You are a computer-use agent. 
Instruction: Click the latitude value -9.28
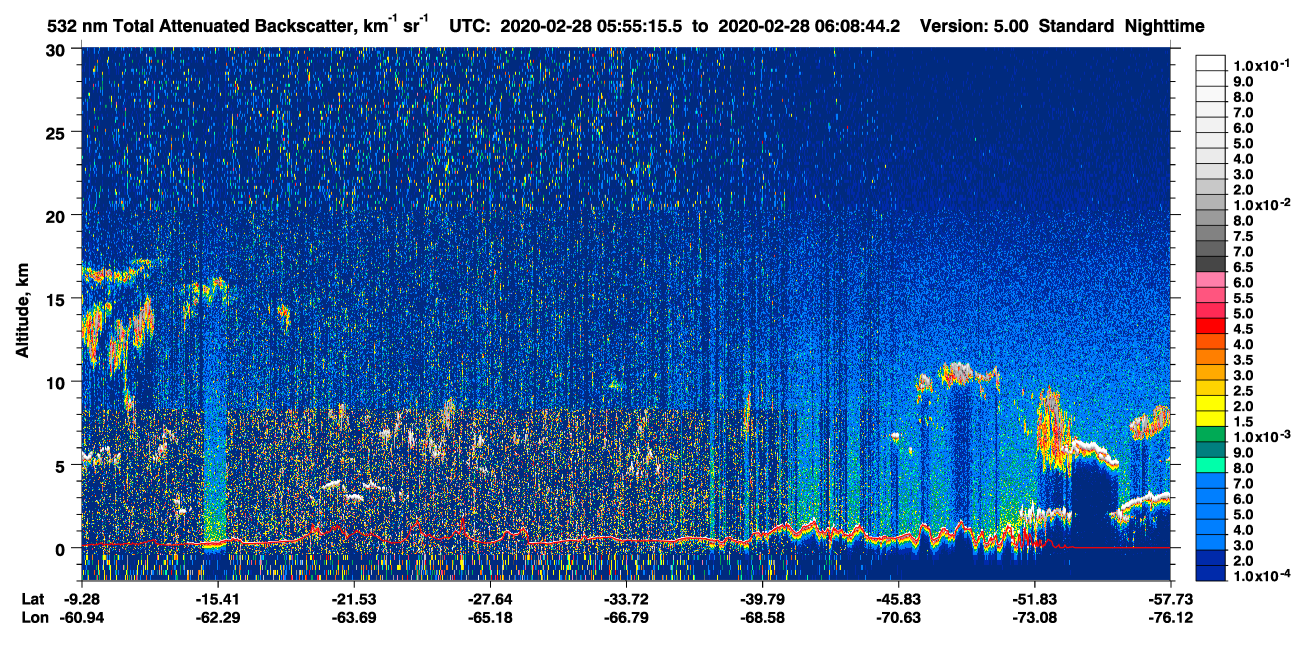click(82, 599)
